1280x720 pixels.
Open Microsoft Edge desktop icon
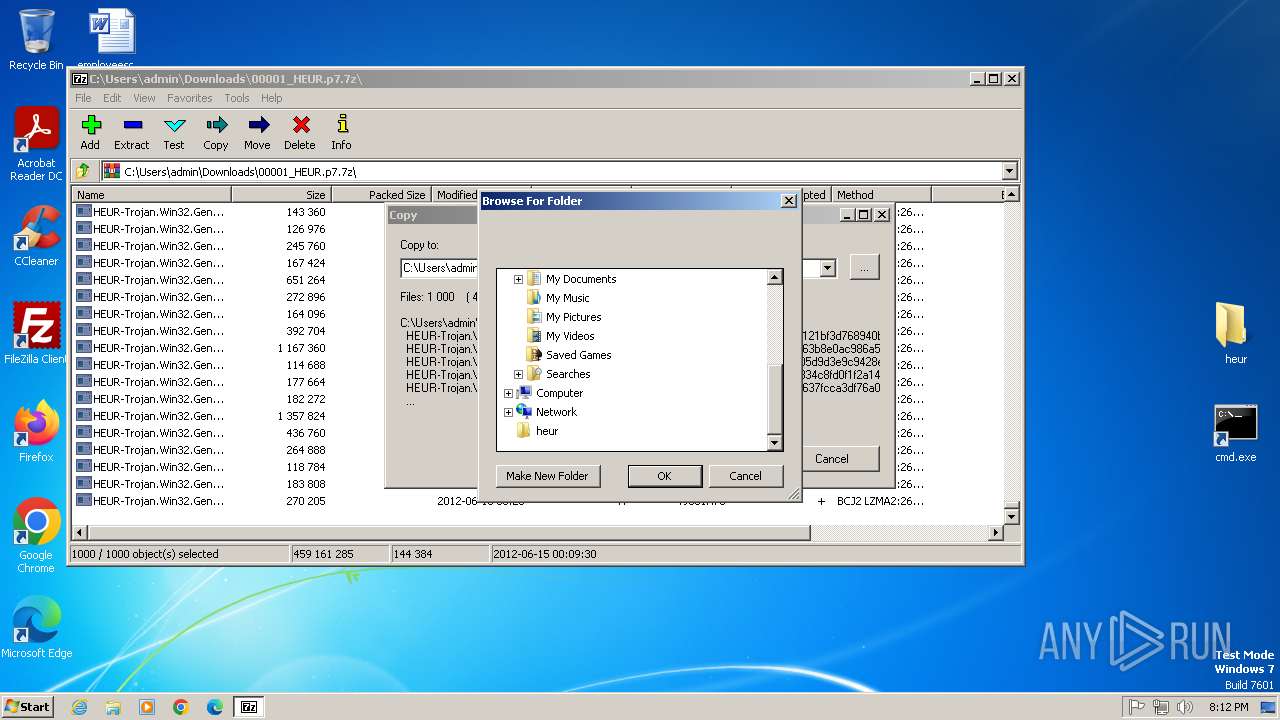click(x=36, y=628)
